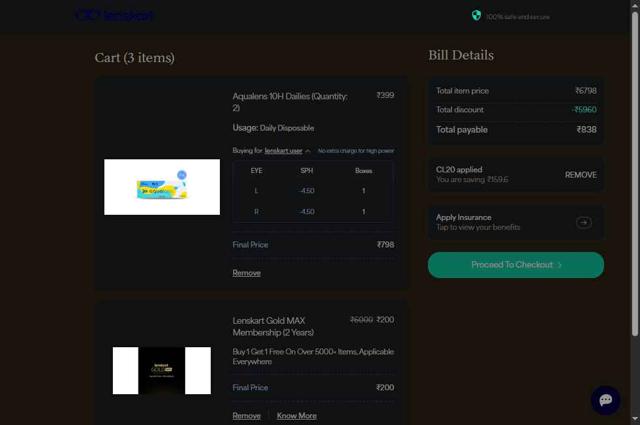
Task: Click the Aqualens 10H Dailies product title
Action: [x=290, y=102]
